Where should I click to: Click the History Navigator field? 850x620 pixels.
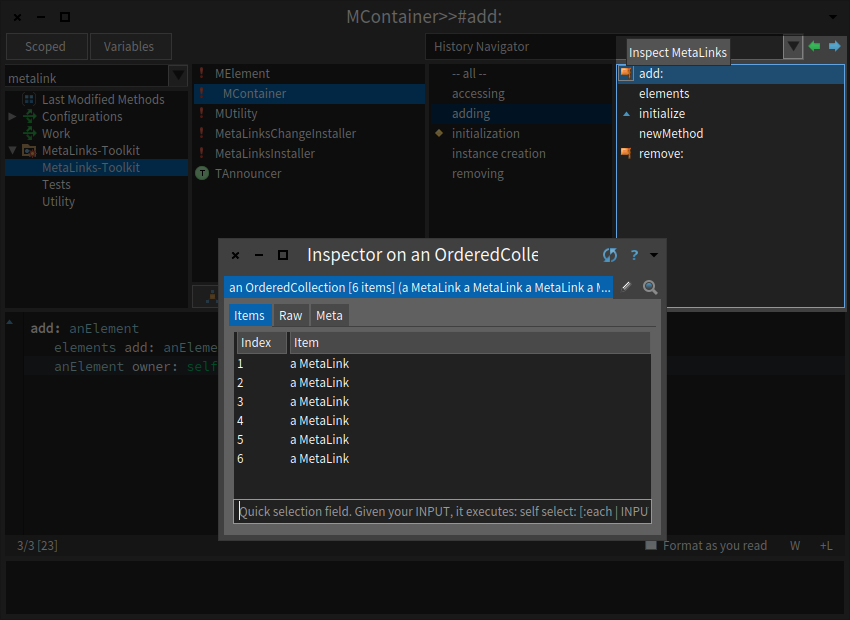(x=604, y=47)
